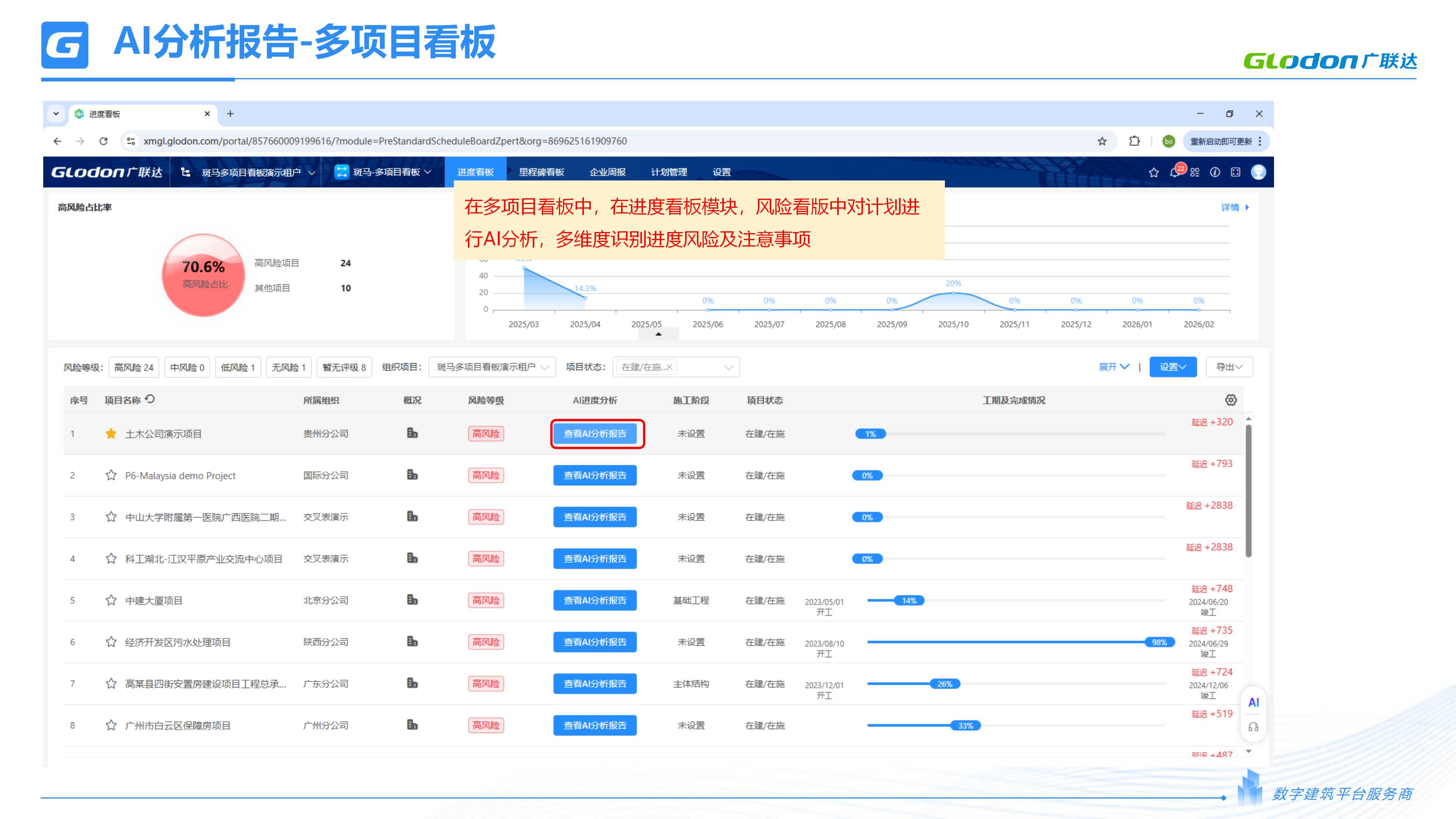1456x819 pixels.
Task: Open the apps grid icon in header
Action: click(x=1194, y=173)
